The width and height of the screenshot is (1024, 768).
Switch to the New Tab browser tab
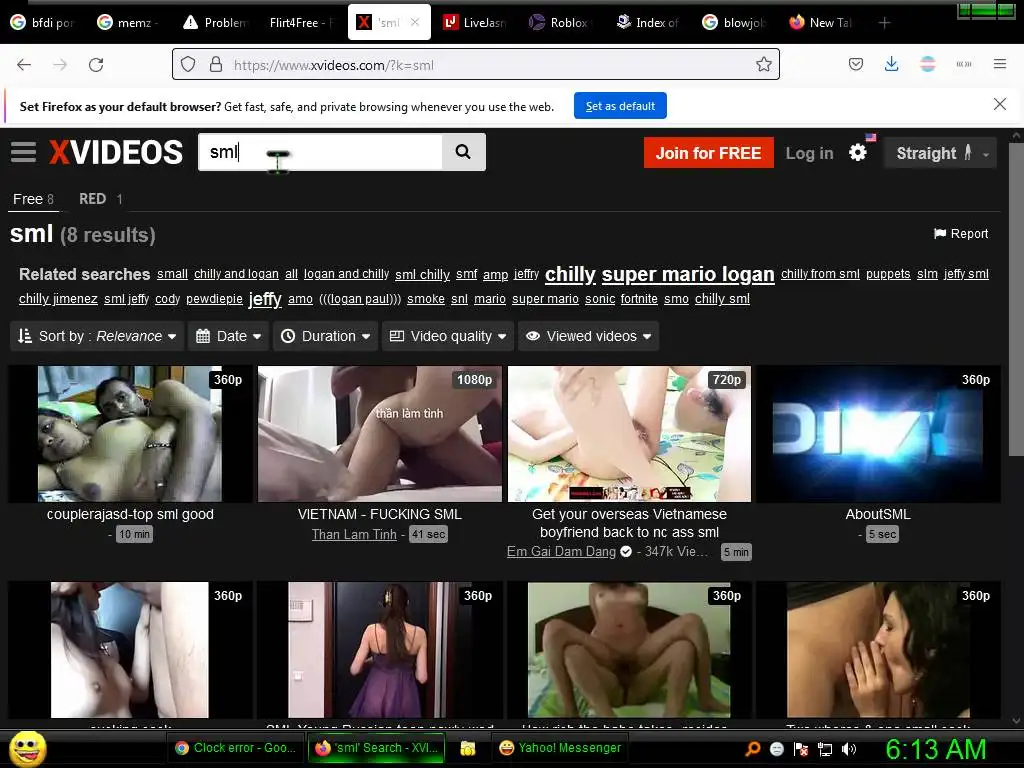tap(821, 23)
